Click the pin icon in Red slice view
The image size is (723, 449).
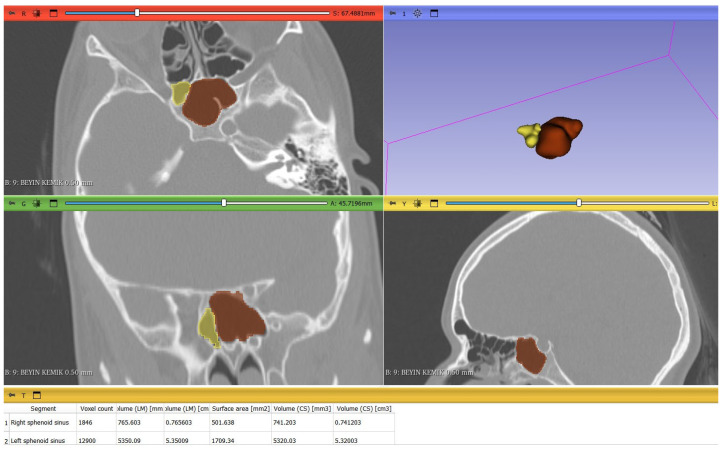coord(12,13)
